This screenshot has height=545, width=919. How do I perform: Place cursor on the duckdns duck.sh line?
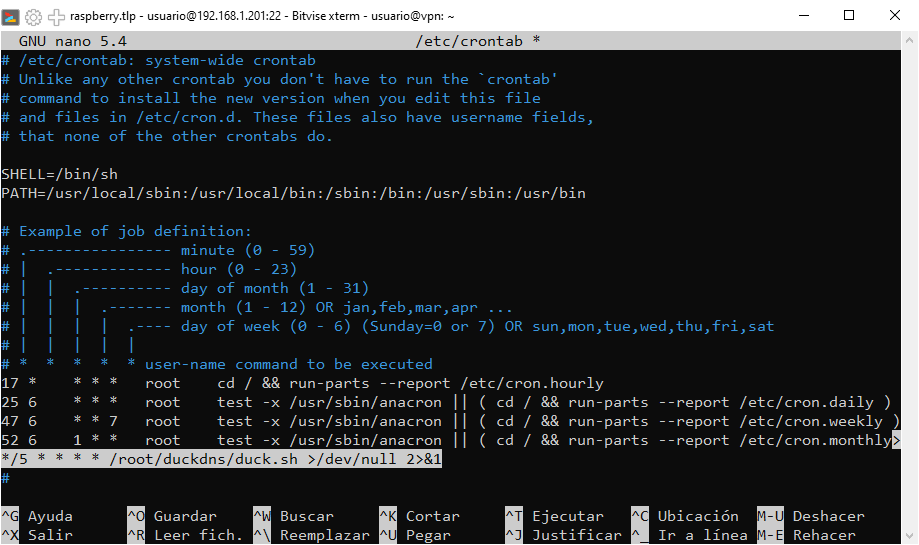222,459
